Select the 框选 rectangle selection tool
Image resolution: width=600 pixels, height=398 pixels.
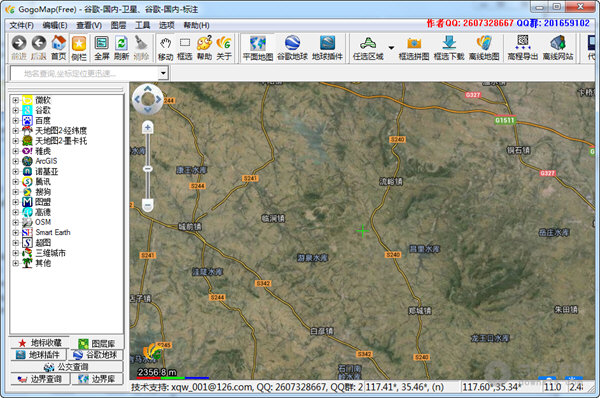[185, 47]
